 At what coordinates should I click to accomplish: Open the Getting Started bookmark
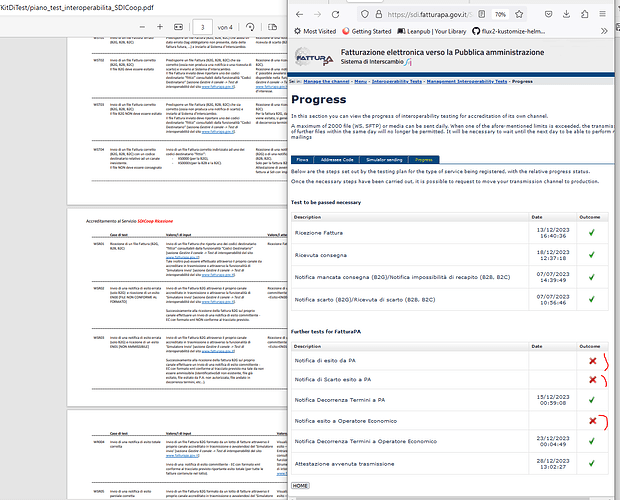pos(367,31)
